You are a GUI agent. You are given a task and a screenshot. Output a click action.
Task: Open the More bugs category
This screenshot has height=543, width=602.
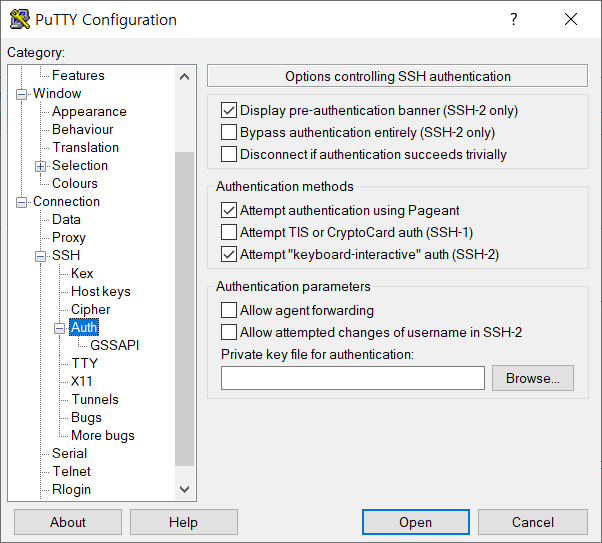click(103, 435)
